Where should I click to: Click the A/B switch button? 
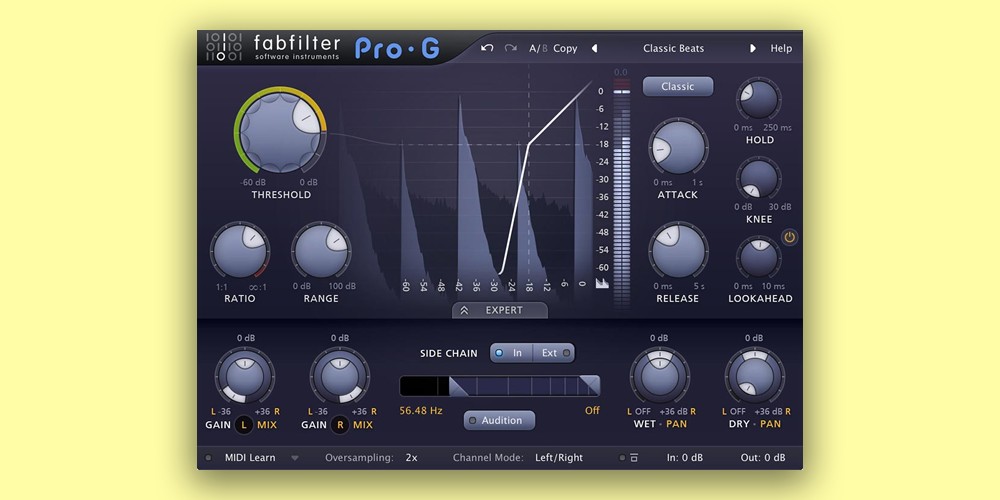coord(537,48)
